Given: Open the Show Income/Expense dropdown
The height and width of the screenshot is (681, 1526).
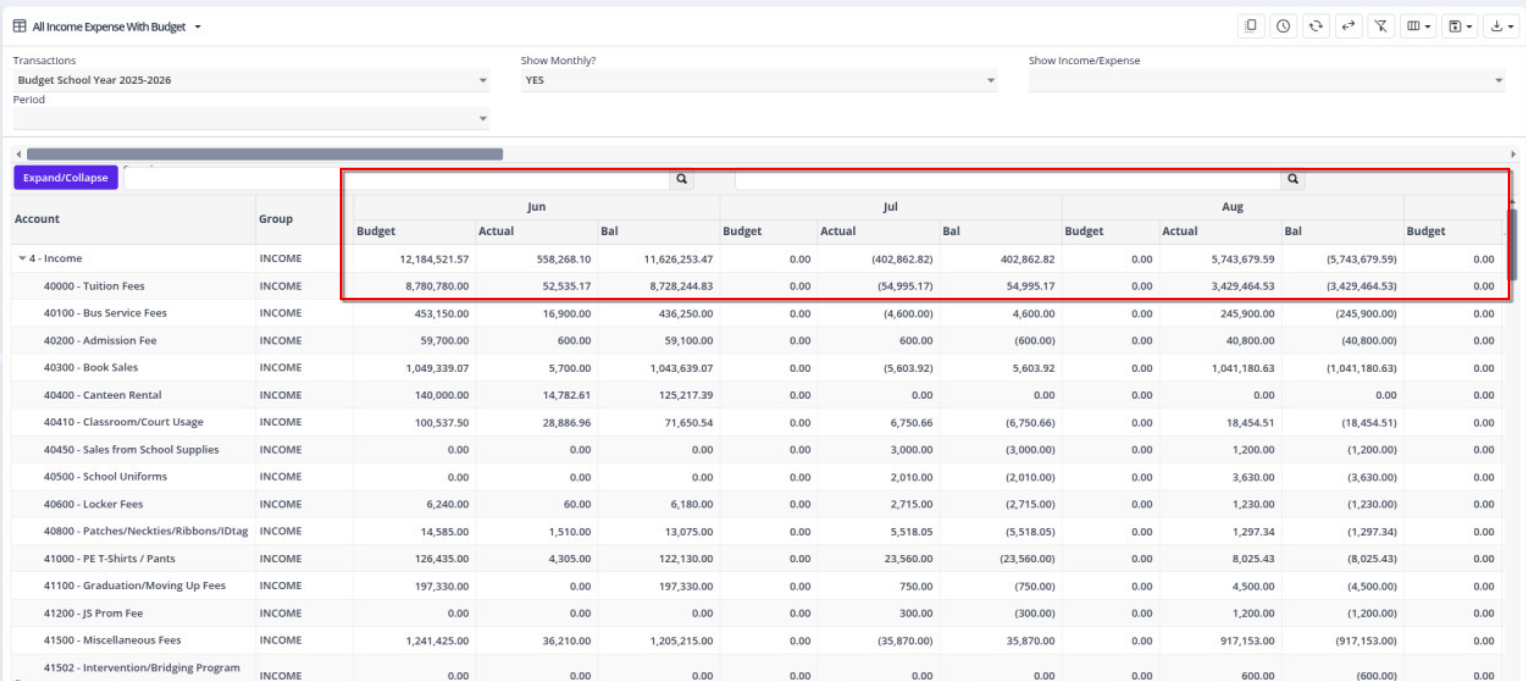Looking at the screenshot, I should pos(1266,80).
